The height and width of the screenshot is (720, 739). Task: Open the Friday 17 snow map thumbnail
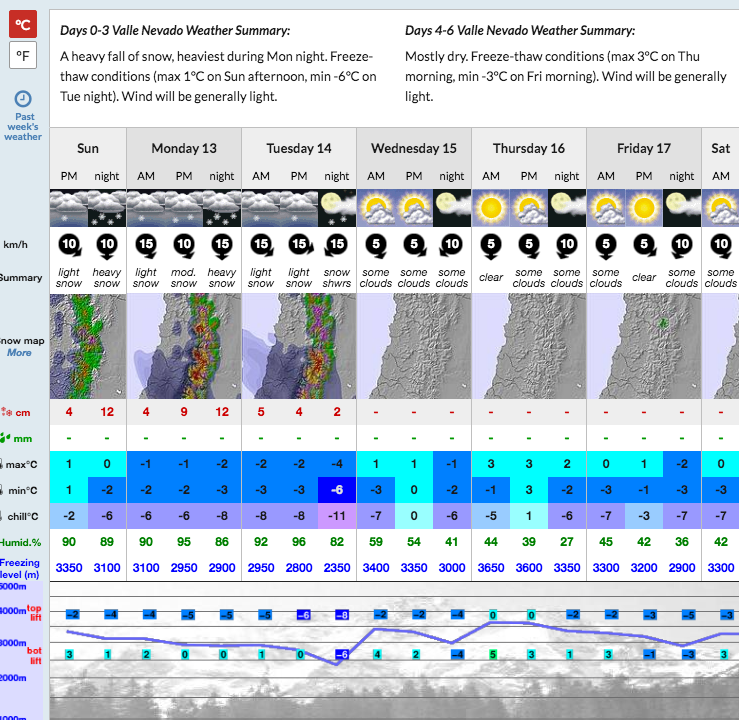644,346
